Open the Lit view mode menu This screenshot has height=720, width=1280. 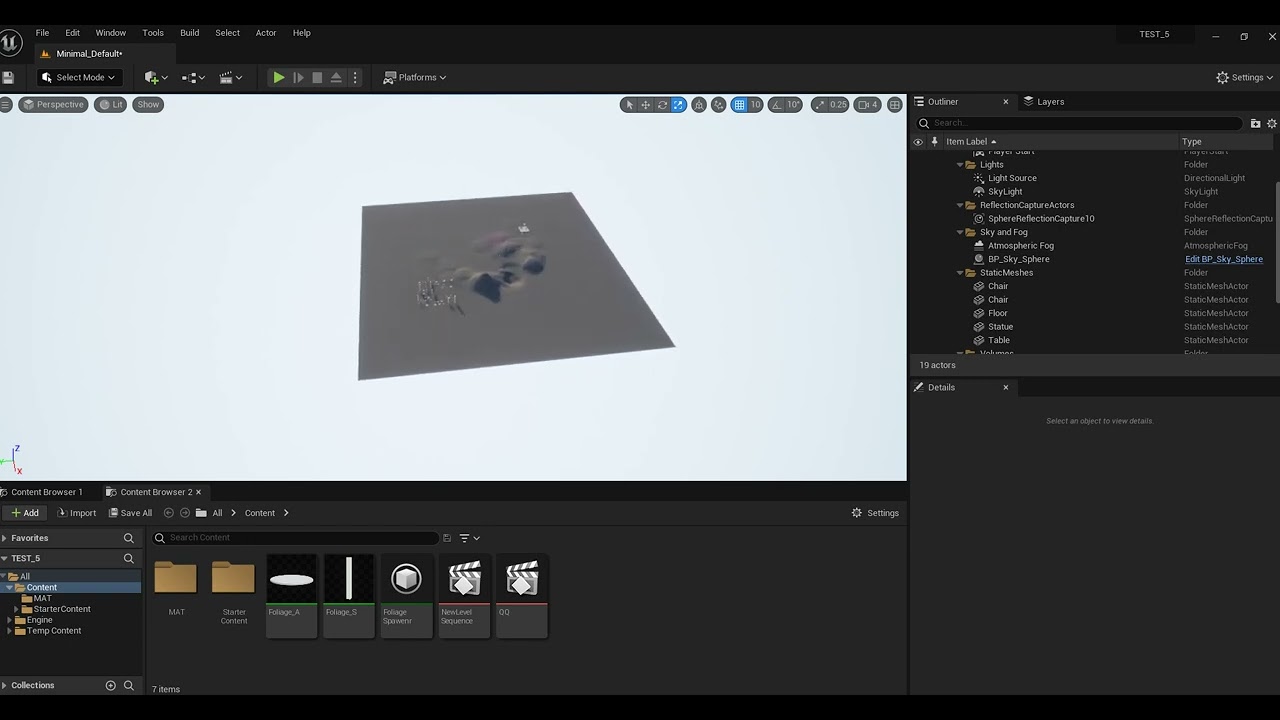[111, 104]
